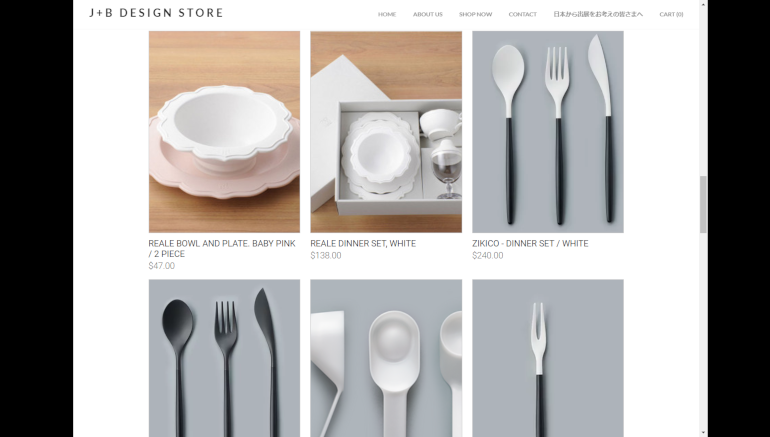The width and height of the screenshot is (770, 437).
Task: Open the black cutlery set thumbnail
Action: point(224,358)
